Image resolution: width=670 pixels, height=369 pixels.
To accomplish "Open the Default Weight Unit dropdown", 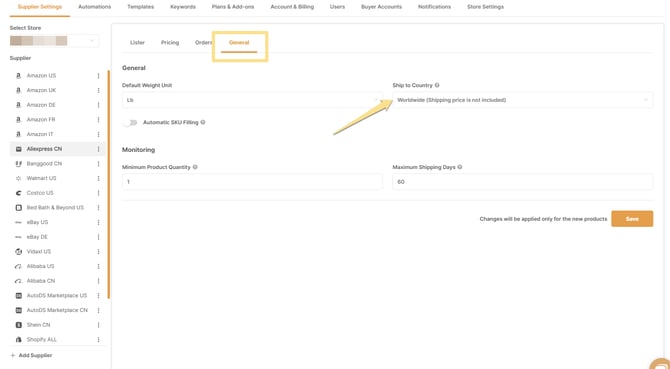I will (x=252, y=100).
